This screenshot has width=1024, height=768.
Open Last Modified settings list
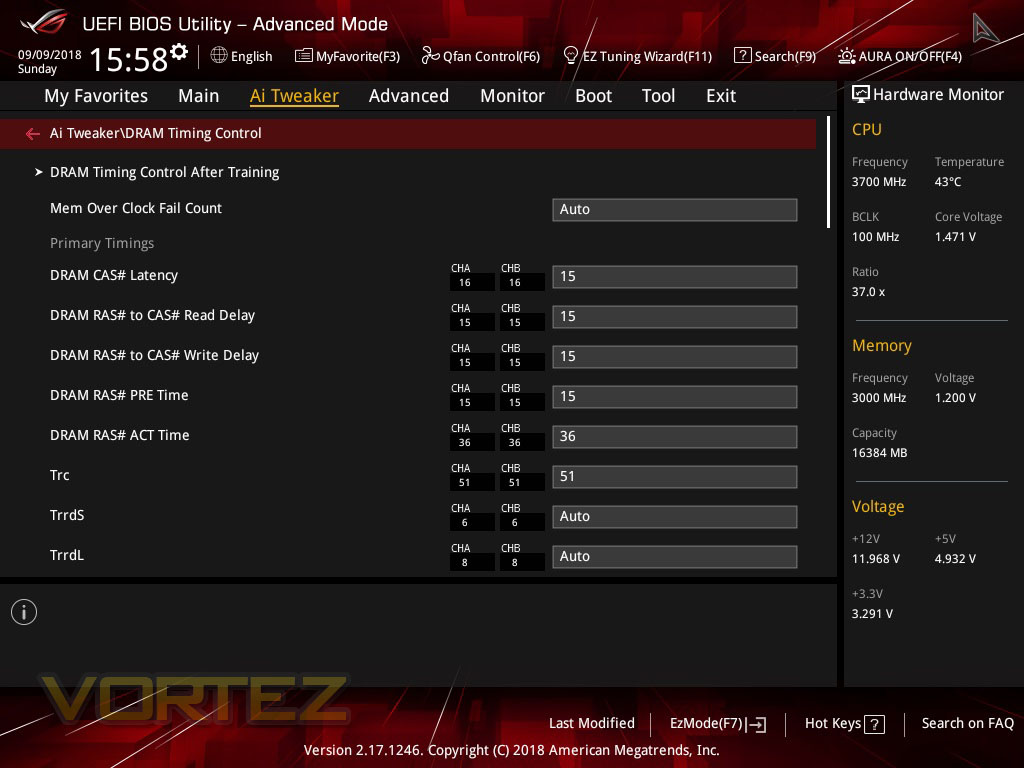click(591, 723)
